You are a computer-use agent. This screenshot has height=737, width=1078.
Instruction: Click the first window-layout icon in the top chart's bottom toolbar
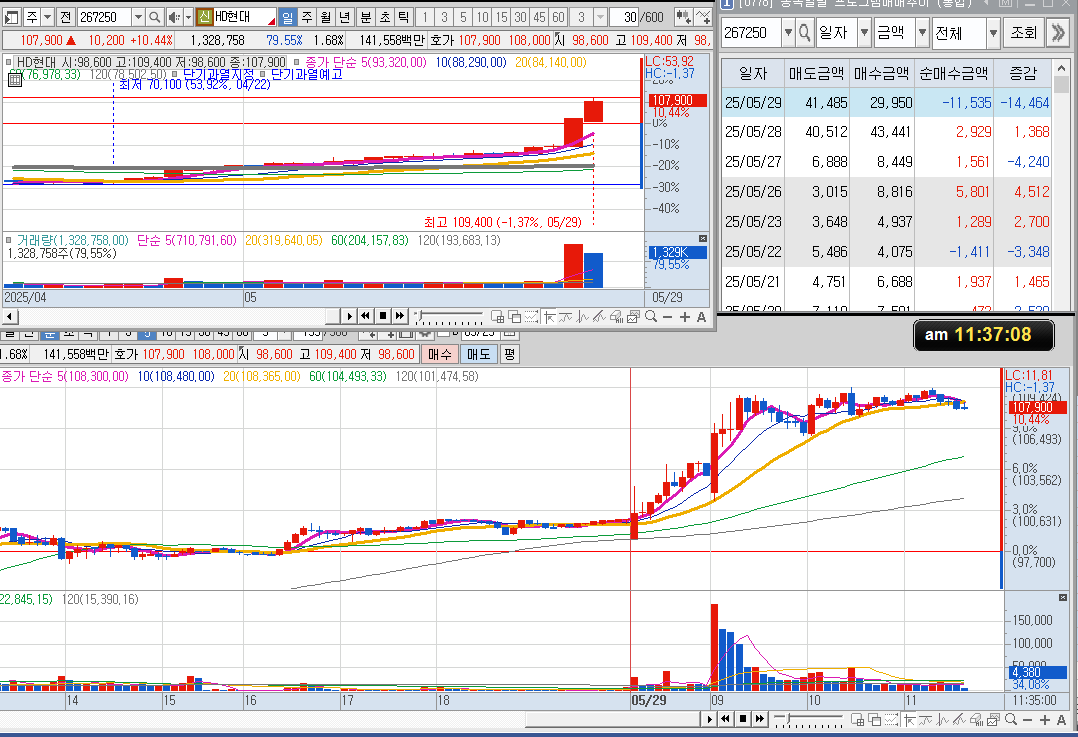(x=497, y=316)
